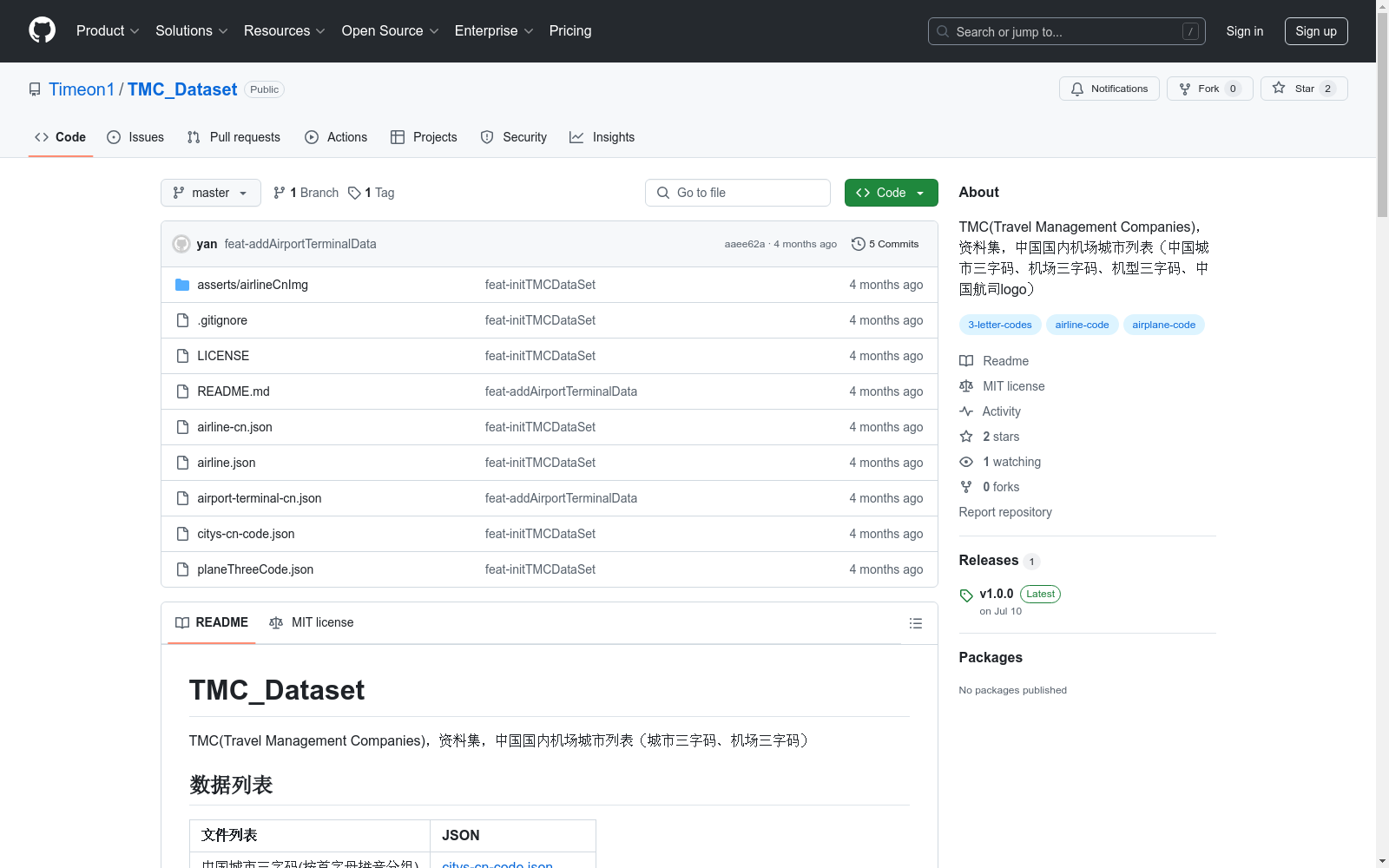The image size is (1389, 868).
Task: Click the file icon beside README.md
Action: (x=182, y=391)
